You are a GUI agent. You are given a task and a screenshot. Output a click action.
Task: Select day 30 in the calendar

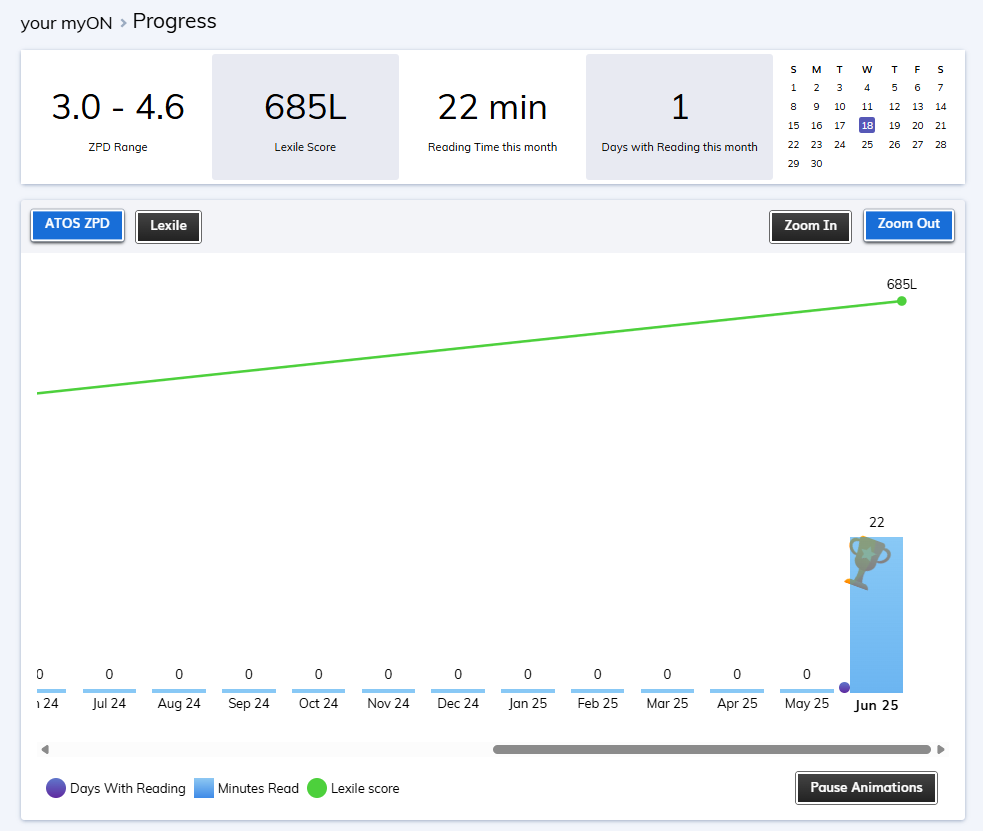tap(816, 164)
